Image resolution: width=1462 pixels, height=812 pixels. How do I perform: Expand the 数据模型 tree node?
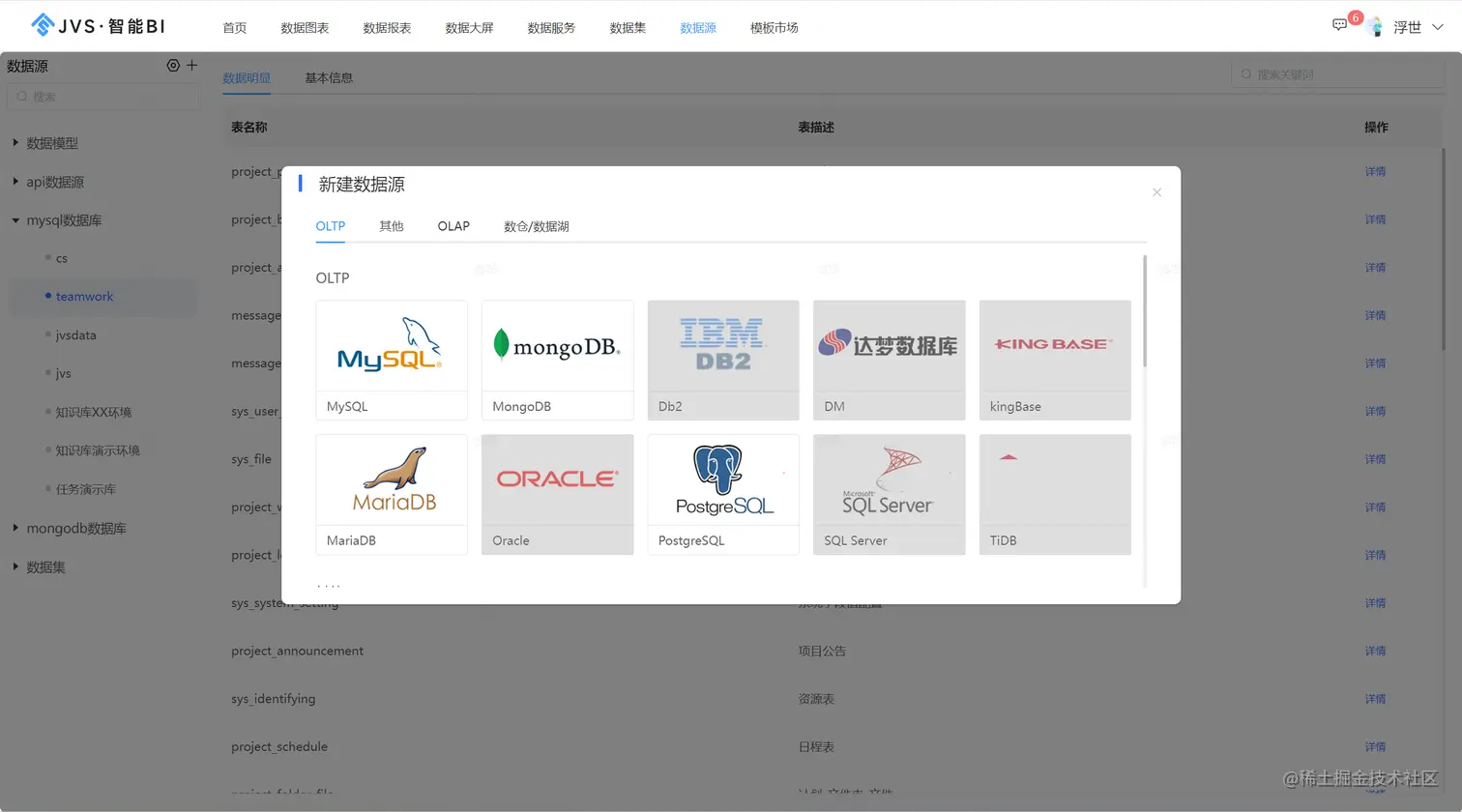[x=15, y=143]
